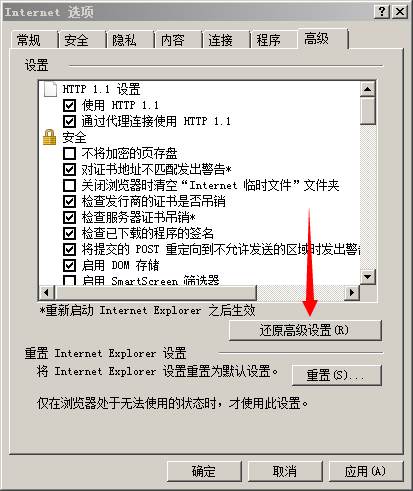
Task: Click the scroll left arrow in settings list
Action: coord(47,293)
